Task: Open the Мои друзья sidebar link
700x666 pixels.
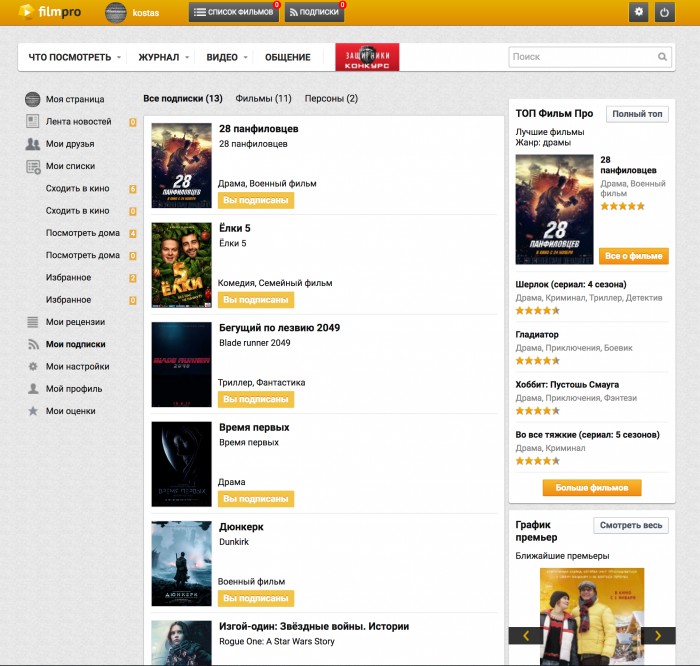Action: (70, 144)
